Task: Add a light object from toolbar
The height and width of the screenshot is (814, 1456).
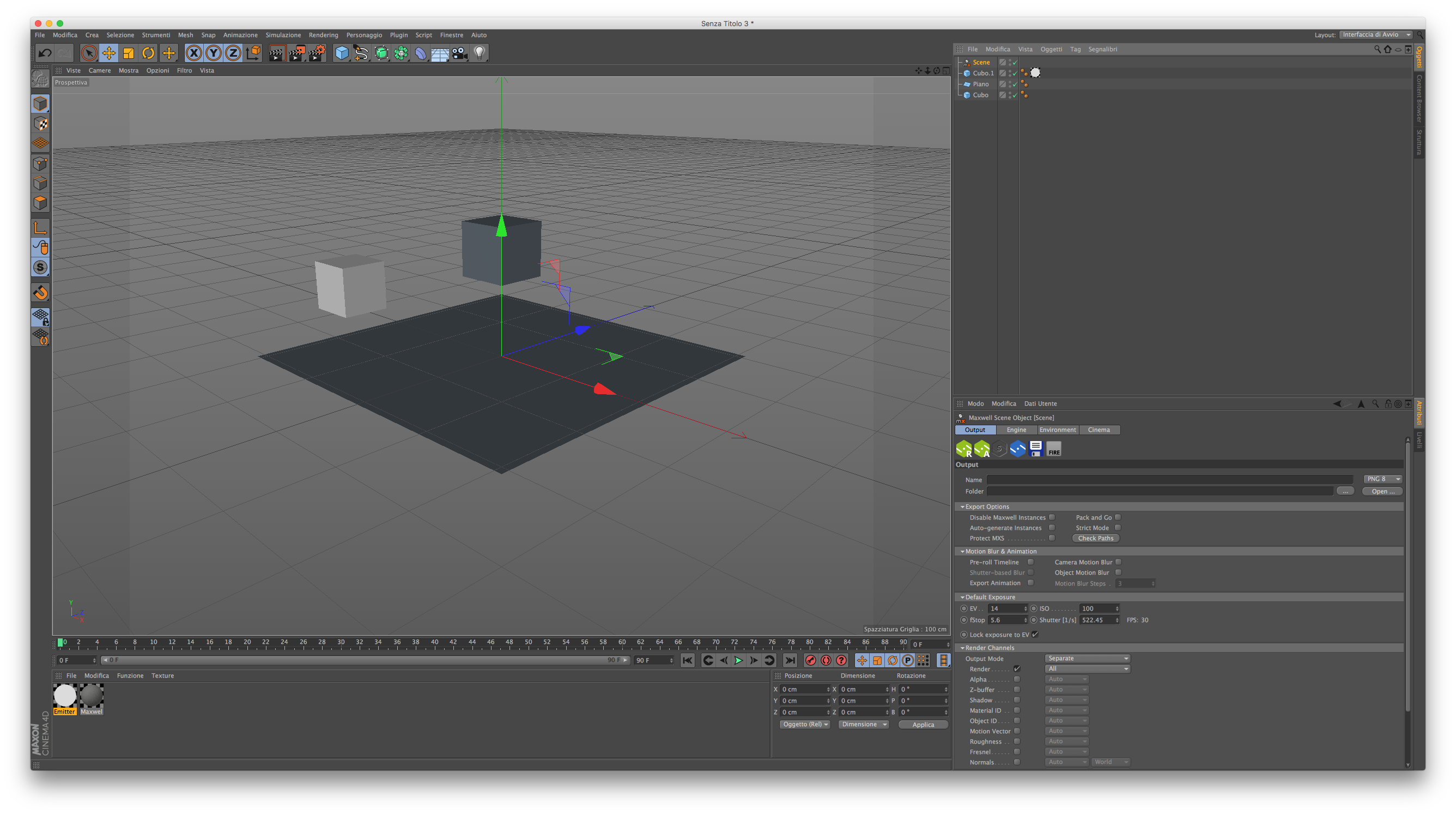Action: 480,53
